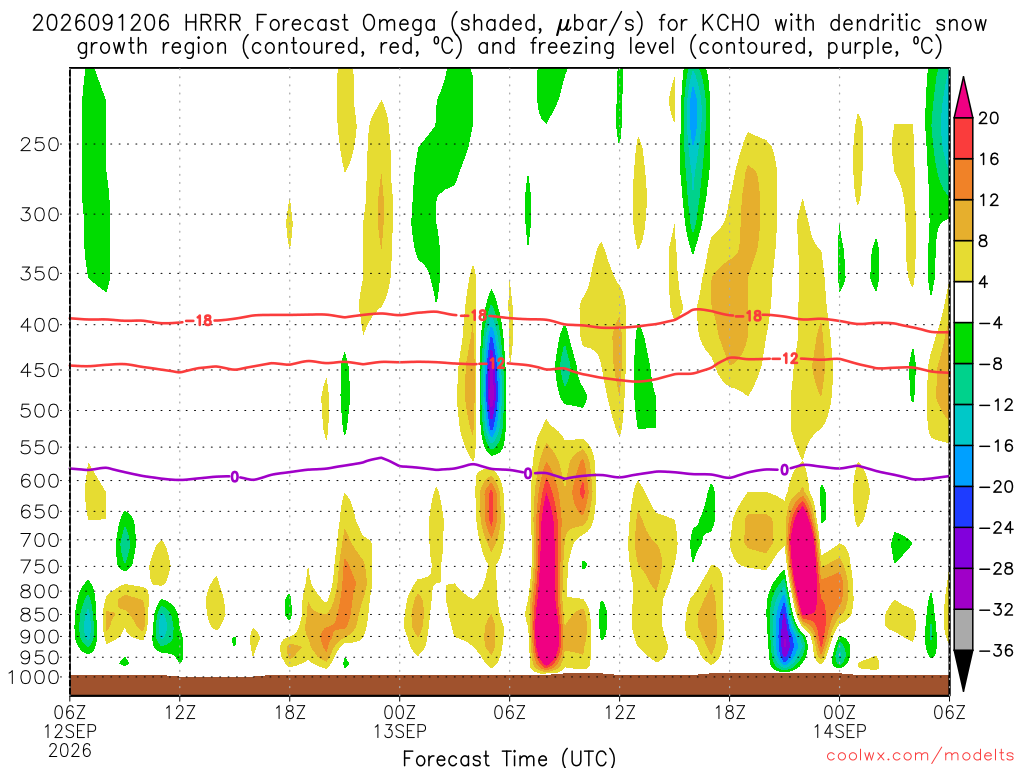
Task: Click the 00Z 13SEP time axis label
Action: (x=400, y=721)
